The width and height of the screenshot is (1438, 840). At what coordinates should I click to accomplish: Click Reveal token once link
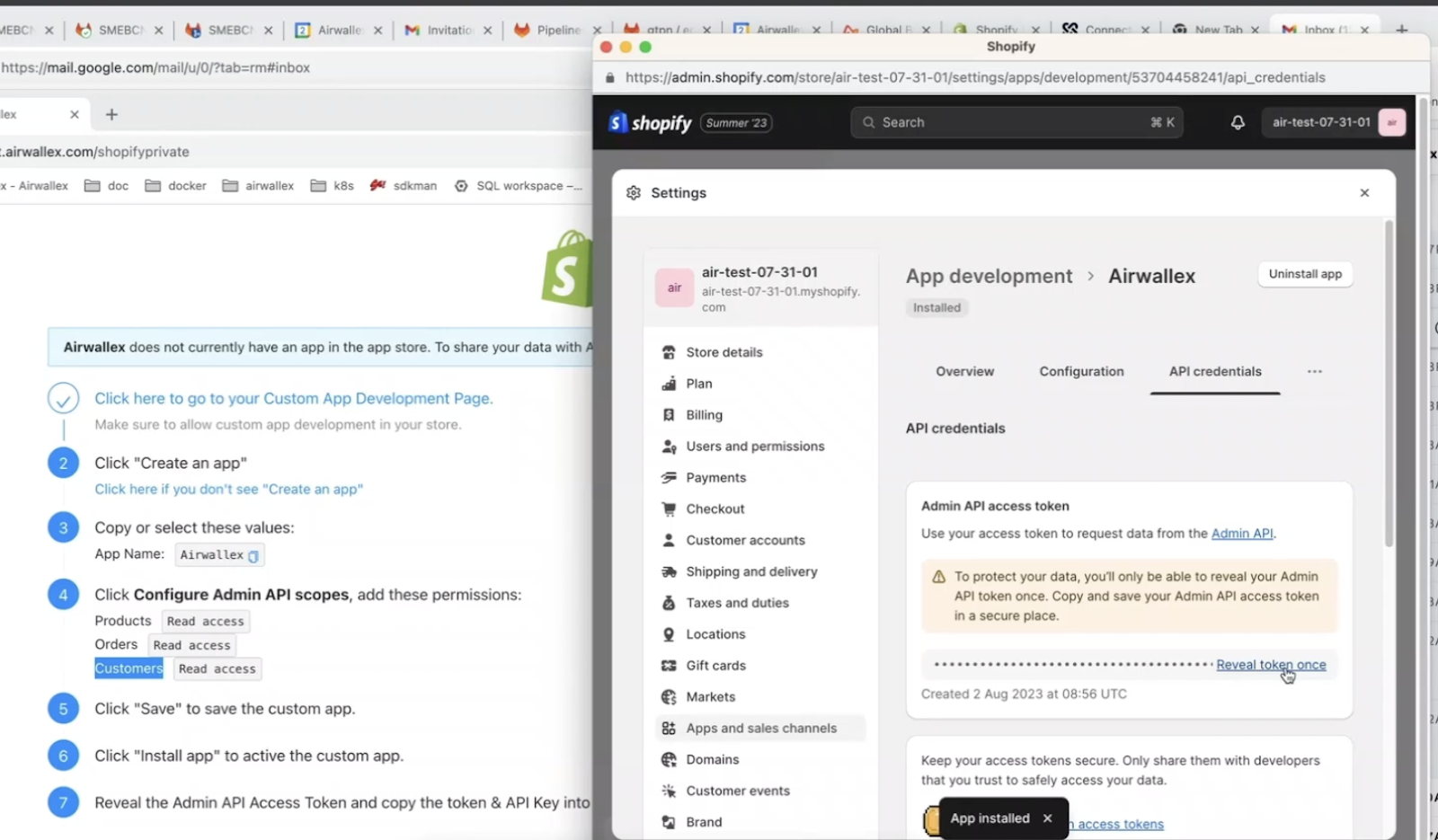tap(1270, 665)
